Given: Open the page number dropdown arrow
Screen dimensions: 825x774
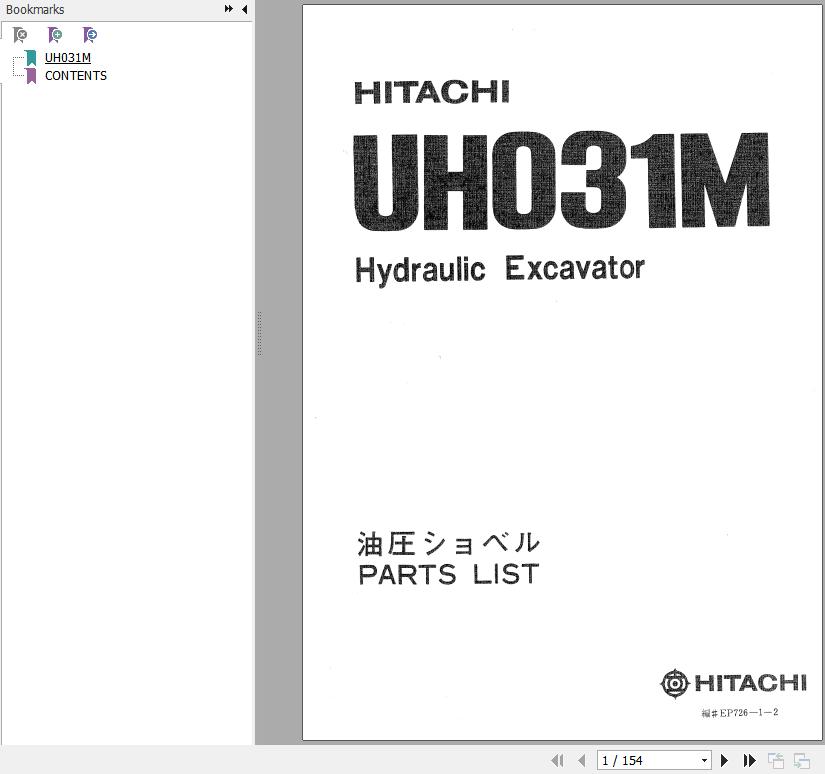Looking at the screenshot, I should click(x=704, y=761).
